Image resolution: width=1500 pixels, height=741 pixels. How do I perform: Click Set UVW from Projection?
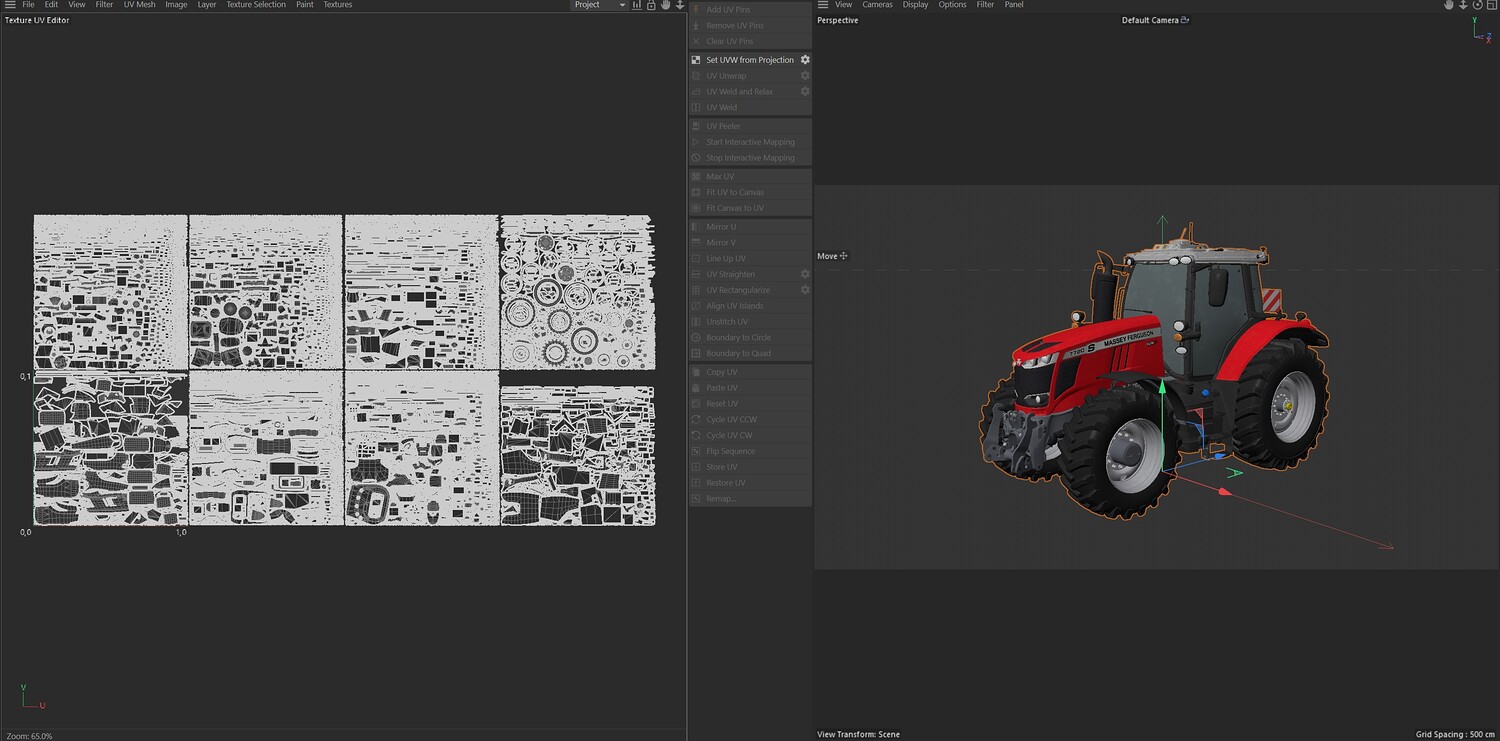(x=750, y=60)
